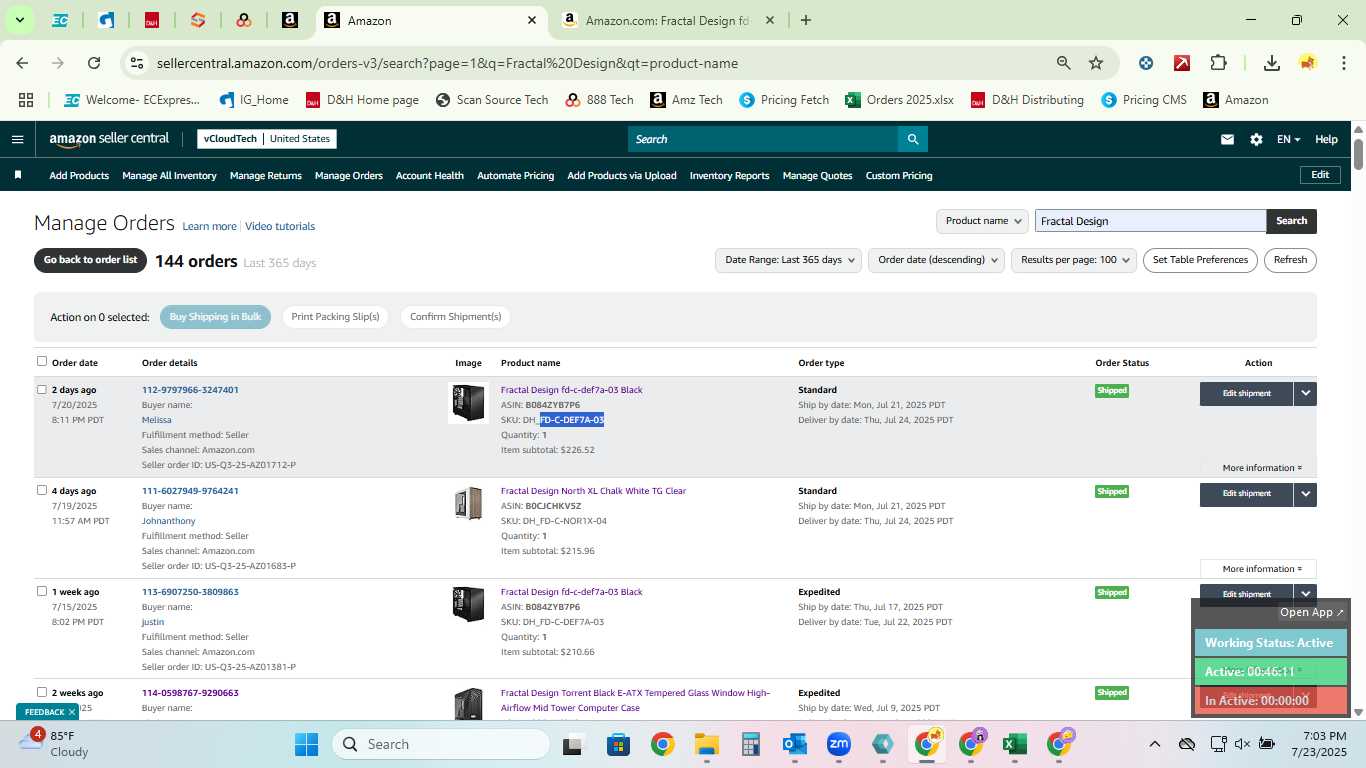Open Excel from the taskbar
Screen dimensions: 1366x768
[1014, 744]
